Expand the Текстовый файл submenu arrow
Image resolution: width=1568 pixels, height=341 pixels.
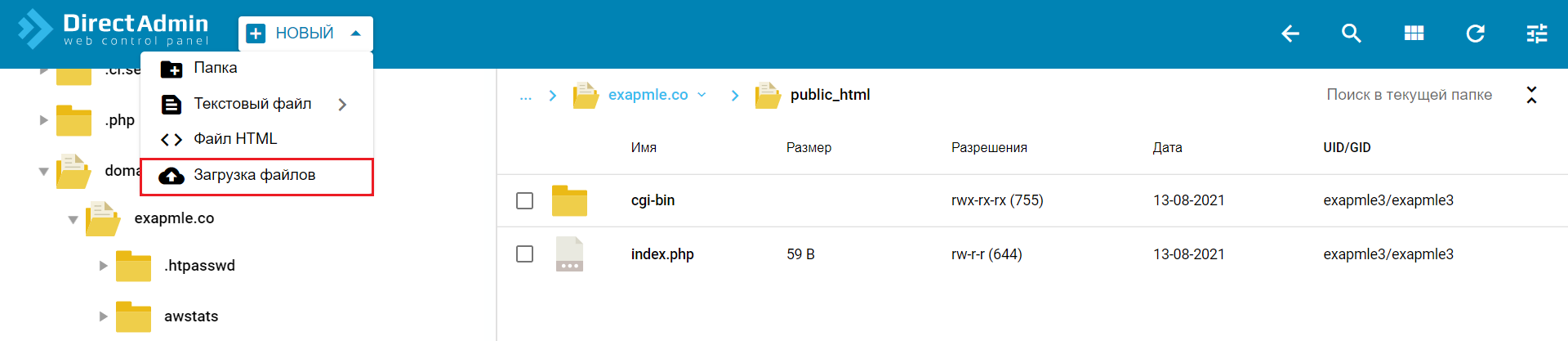[342, 104]
